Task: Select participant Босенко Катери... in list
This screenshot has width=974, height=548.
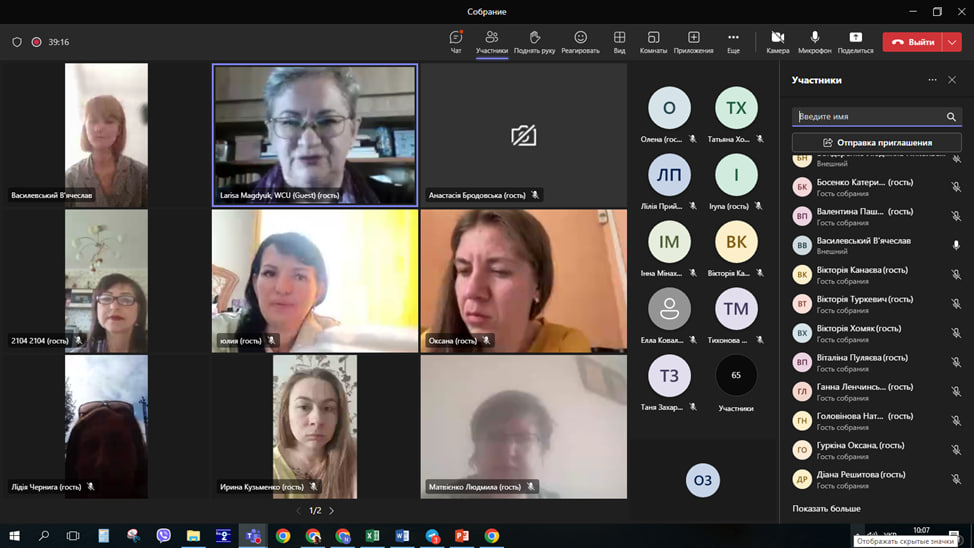Action: tap(876, 187)
